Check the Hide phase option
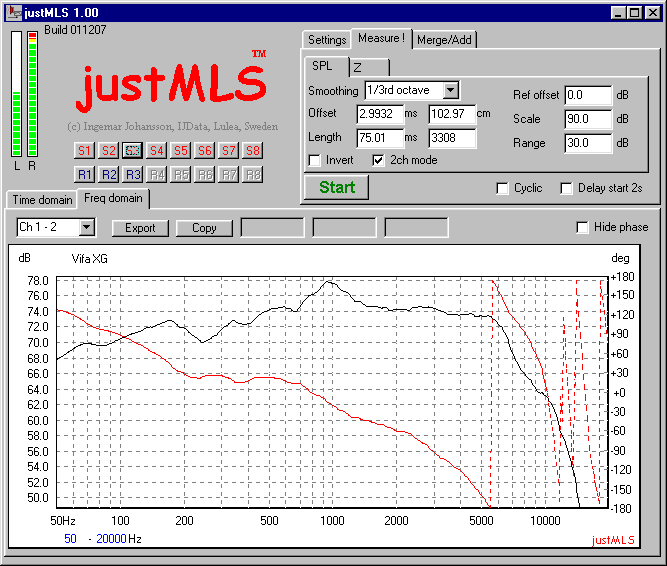This screenshot has height=566, width=667. (582, 227)
